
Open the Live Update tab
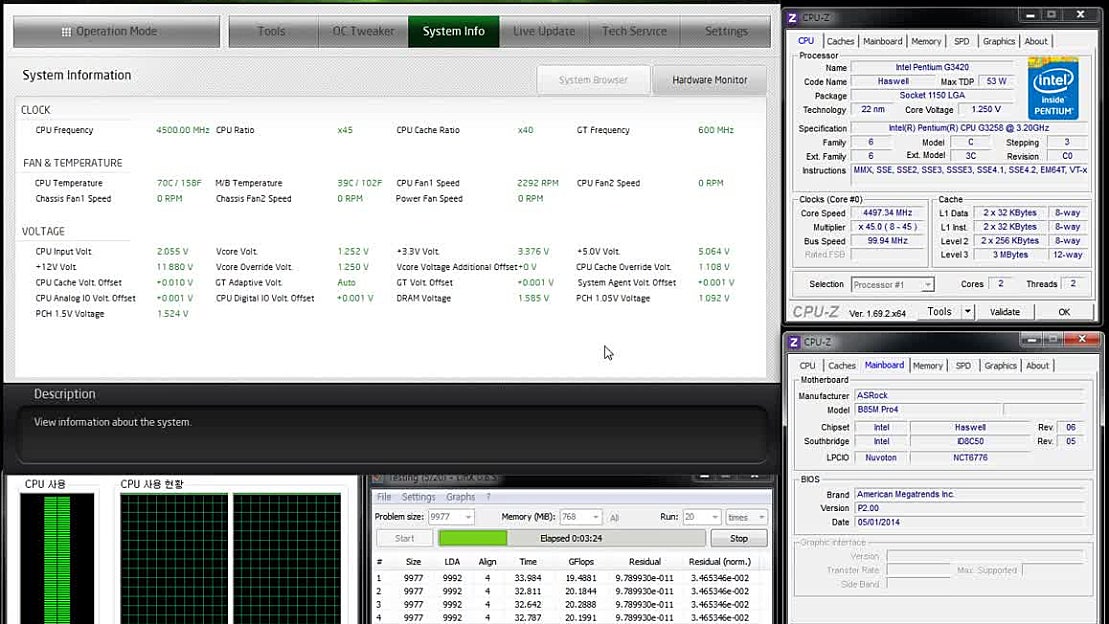tap(543, 31)
